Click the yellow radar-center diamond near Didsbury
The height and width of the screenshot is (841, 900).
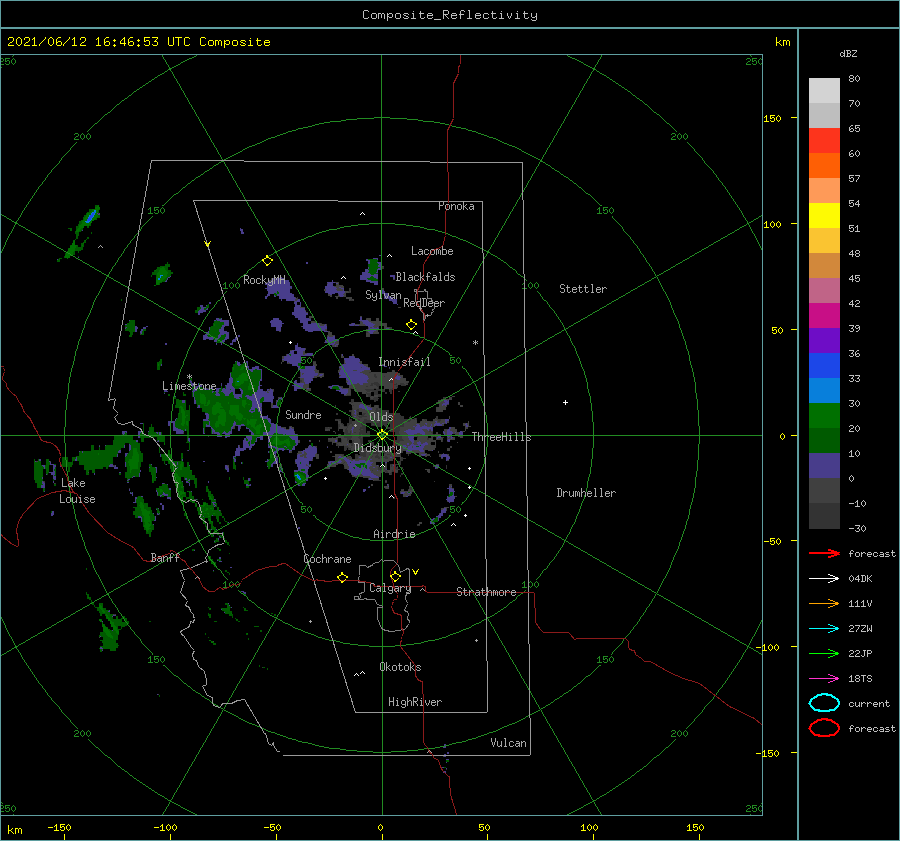tap(382, 435)
